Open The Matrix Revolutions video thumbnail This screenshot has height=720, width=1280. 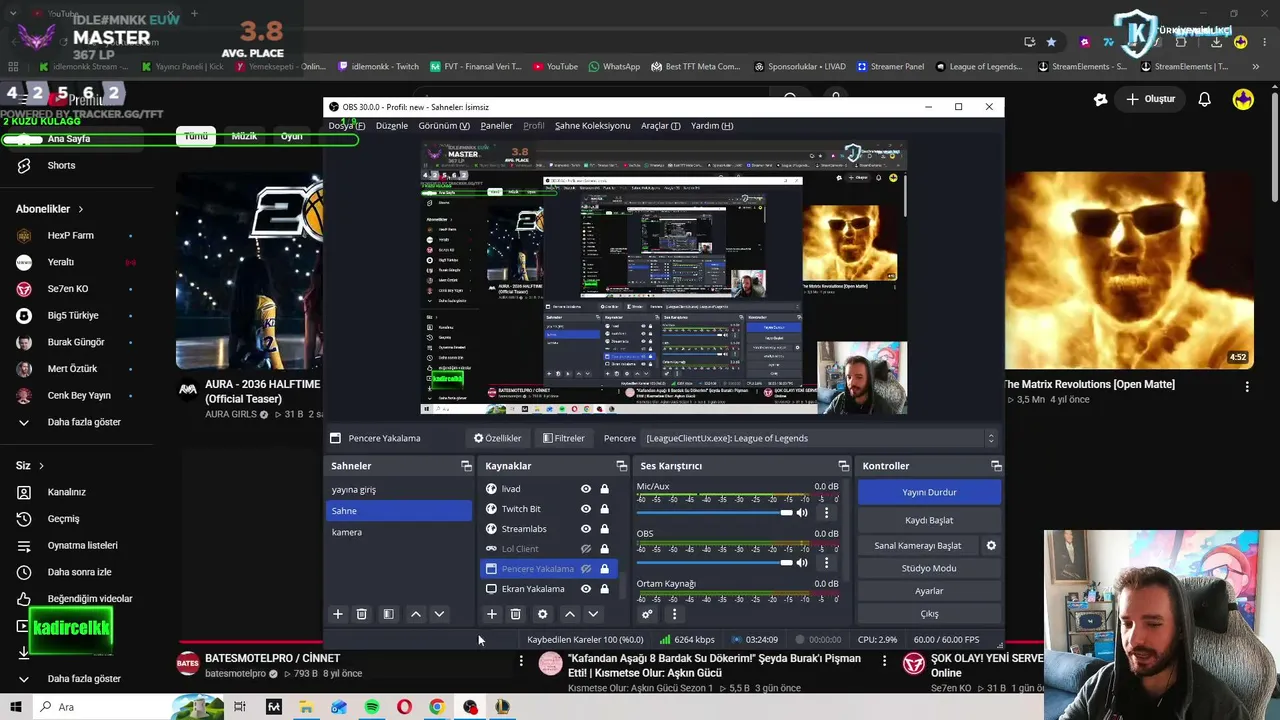pos(1130,270)
